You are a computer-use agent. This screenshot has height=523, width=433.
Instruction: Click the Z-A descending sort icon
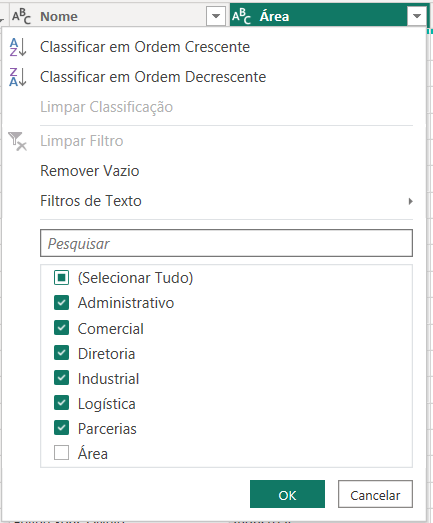[x=18, y=77]
